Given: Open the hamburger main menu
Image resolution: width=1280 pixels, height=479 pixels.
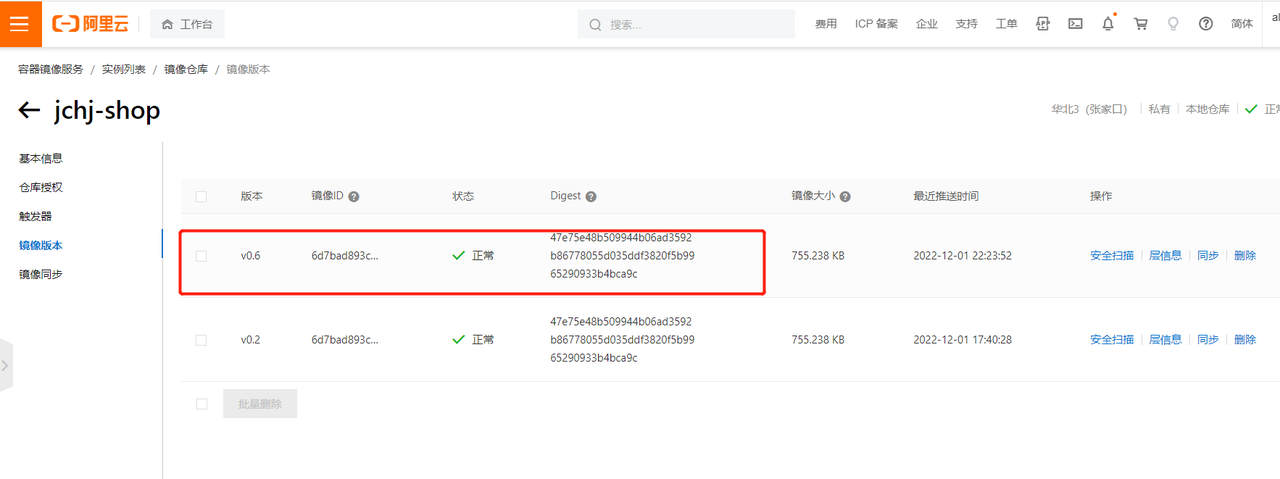Looking at the screenshot, I should point(20,24).
